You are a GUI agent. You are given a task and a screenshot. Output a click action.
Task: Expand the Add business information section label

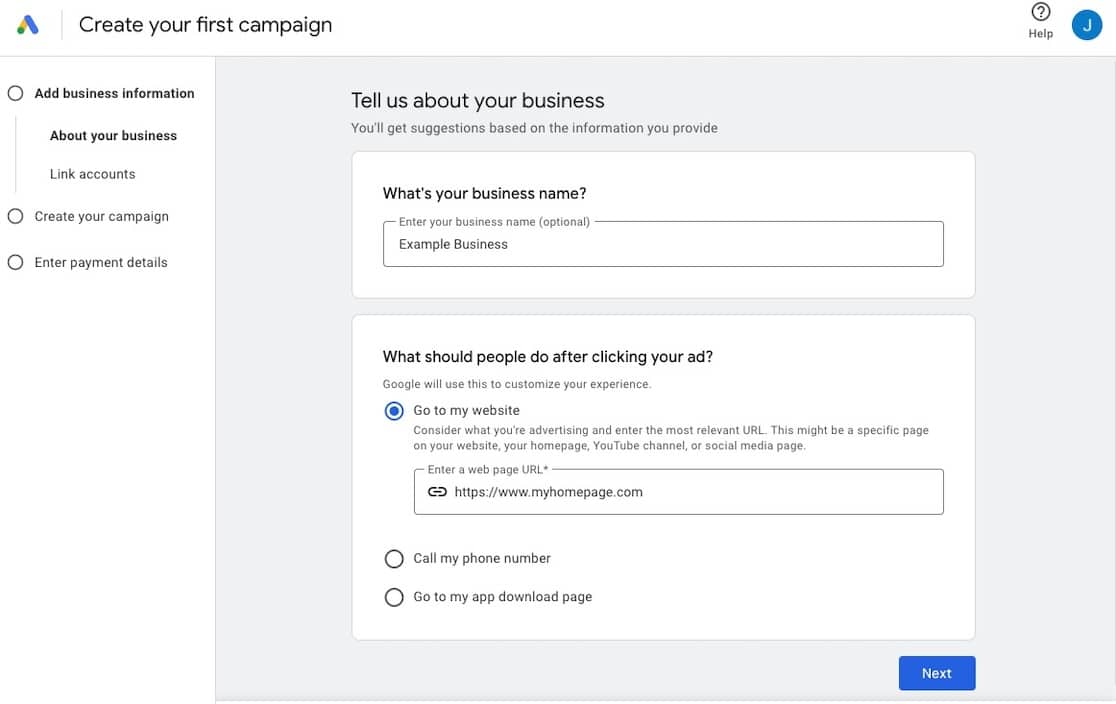[114, 93]
